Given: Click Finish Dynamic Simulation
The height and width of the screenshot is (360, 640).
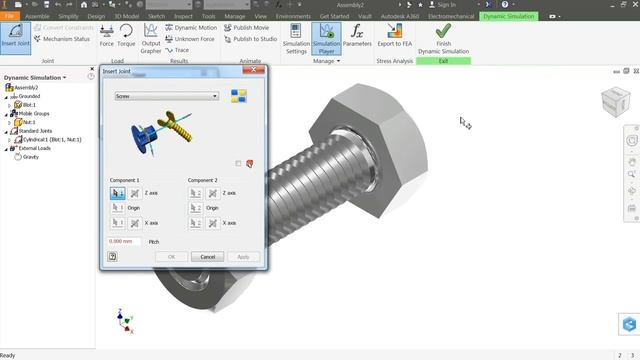Looking at the screenshot, I should 443,39.
